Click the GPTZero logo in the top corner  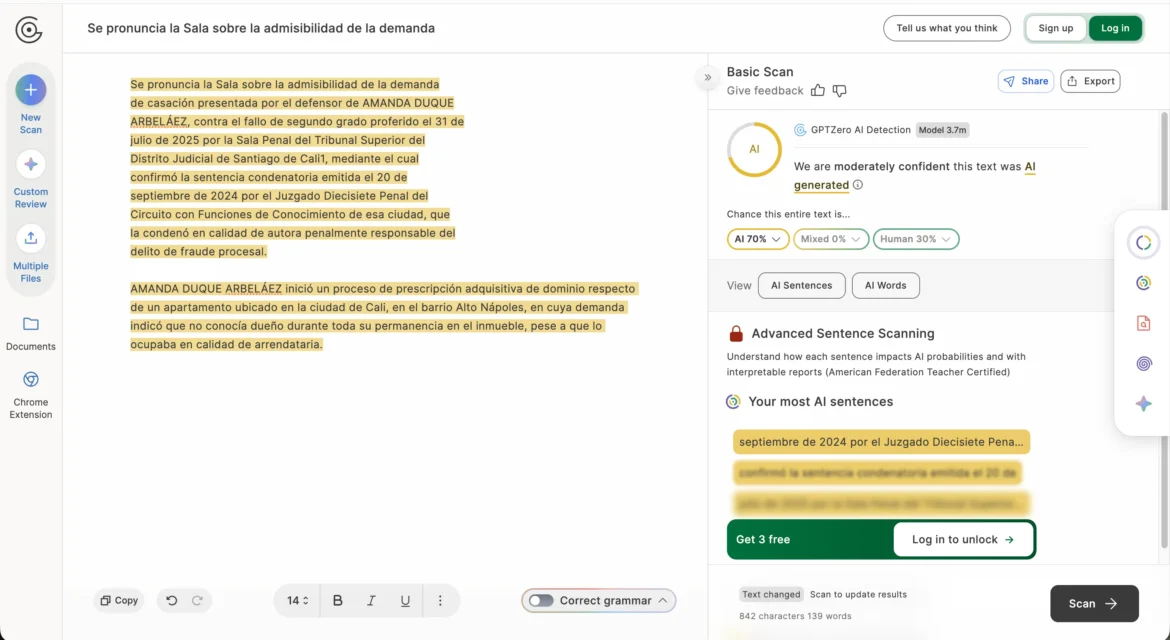[x=29, y=29]
